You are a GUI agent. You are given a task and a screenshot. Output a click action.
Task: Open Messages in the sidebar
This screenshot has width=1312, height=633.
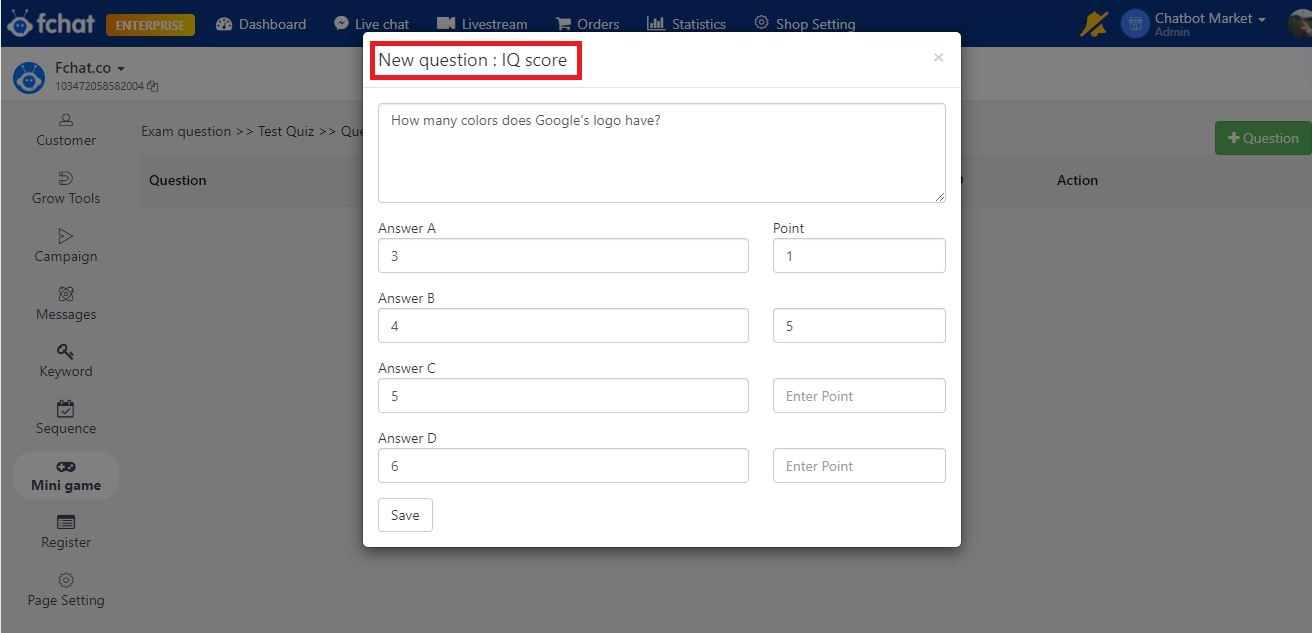[66, 304]
